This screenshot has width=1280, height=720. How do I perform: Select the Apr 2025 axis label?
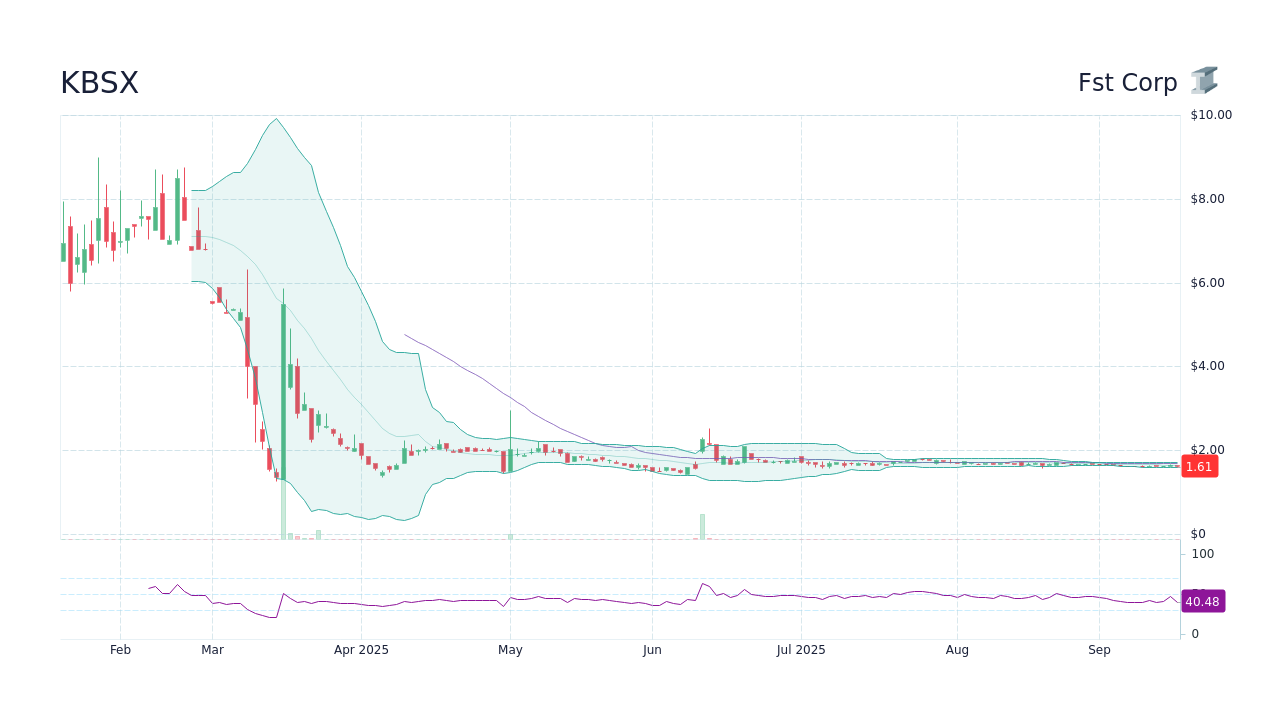pyautogui.click(x=361, y=649)
